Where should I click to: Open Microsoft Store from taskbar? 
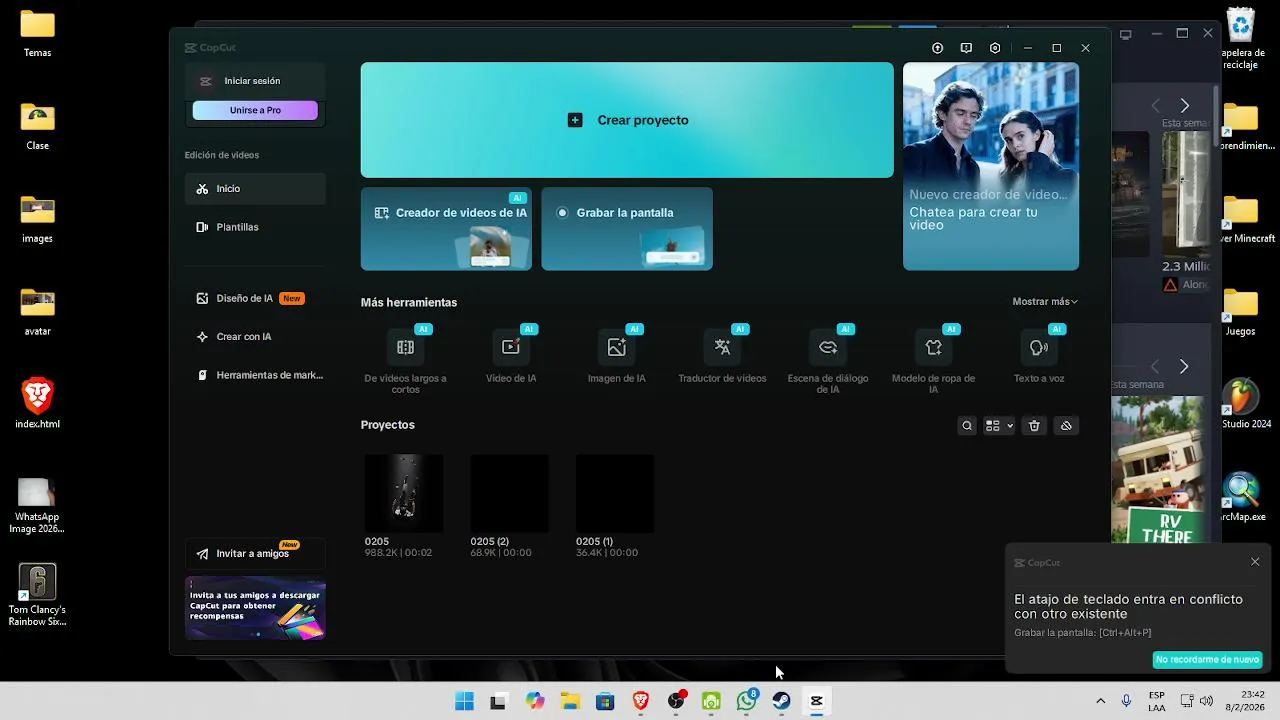605,701
